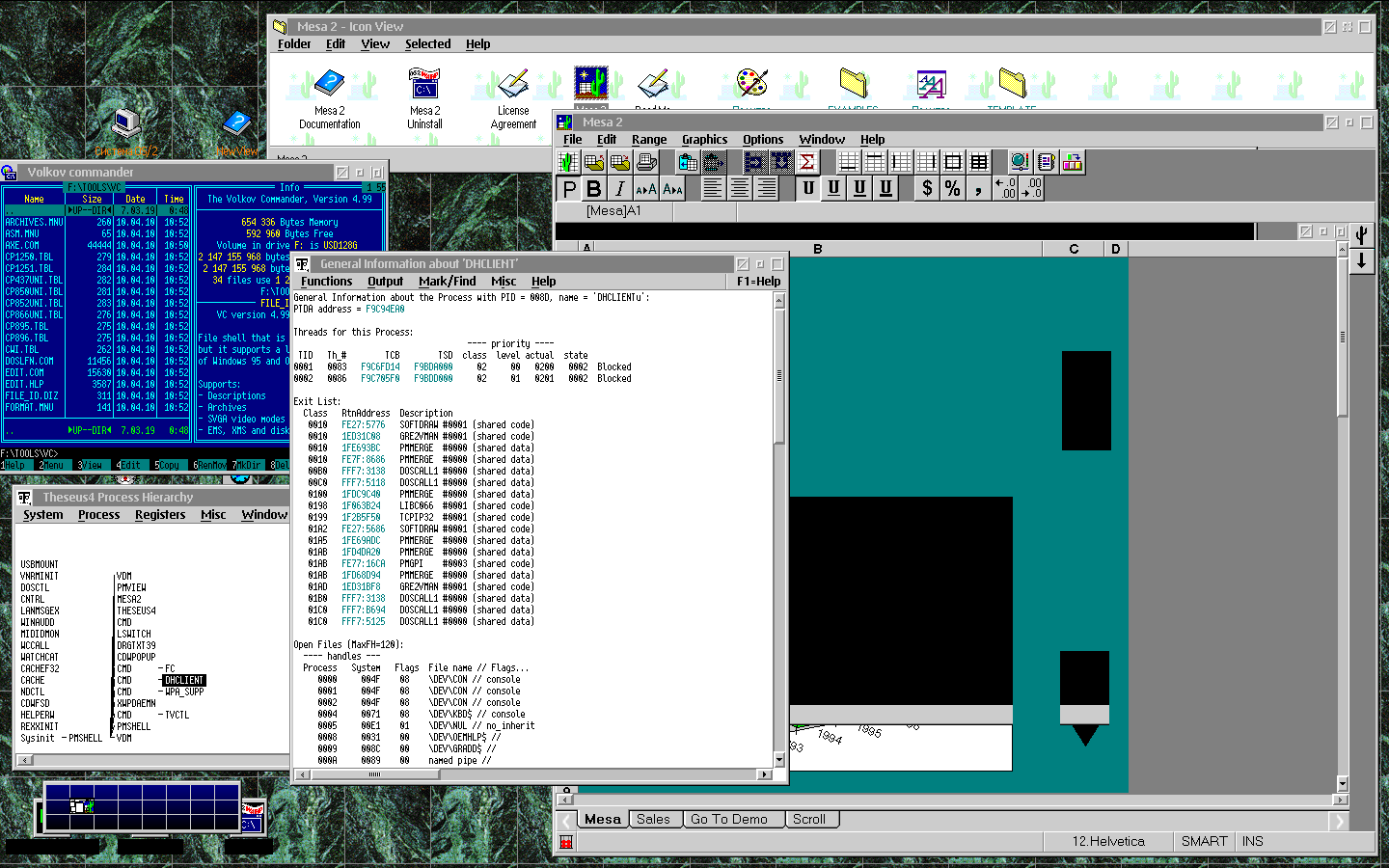Open Range menu in Mesa 2
Screen dimensions: 1389x868
pyautogui.click(x=649, y=140)
